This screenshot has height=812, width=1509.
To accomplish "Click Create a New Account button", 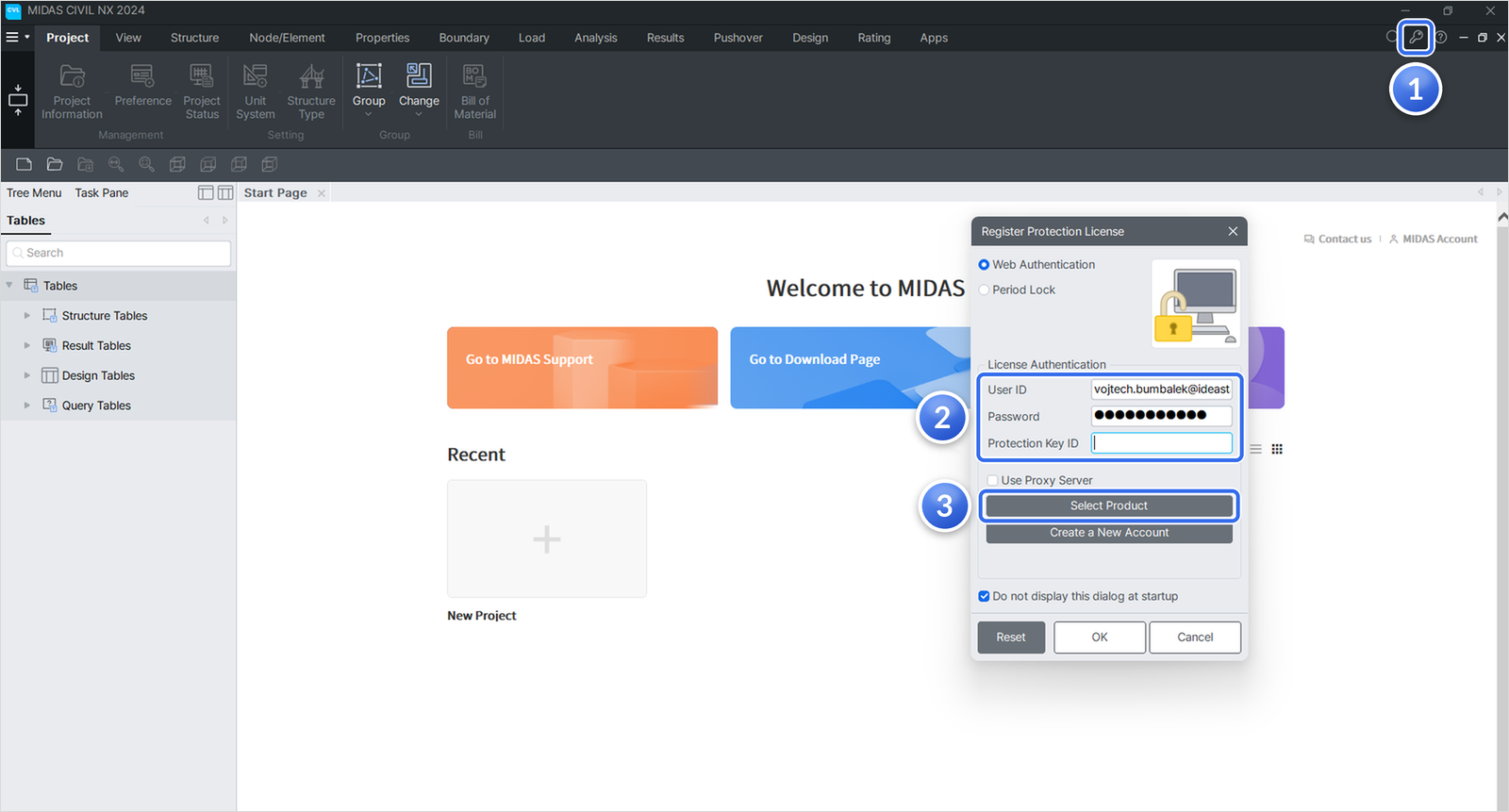I will click(1109, 533).
